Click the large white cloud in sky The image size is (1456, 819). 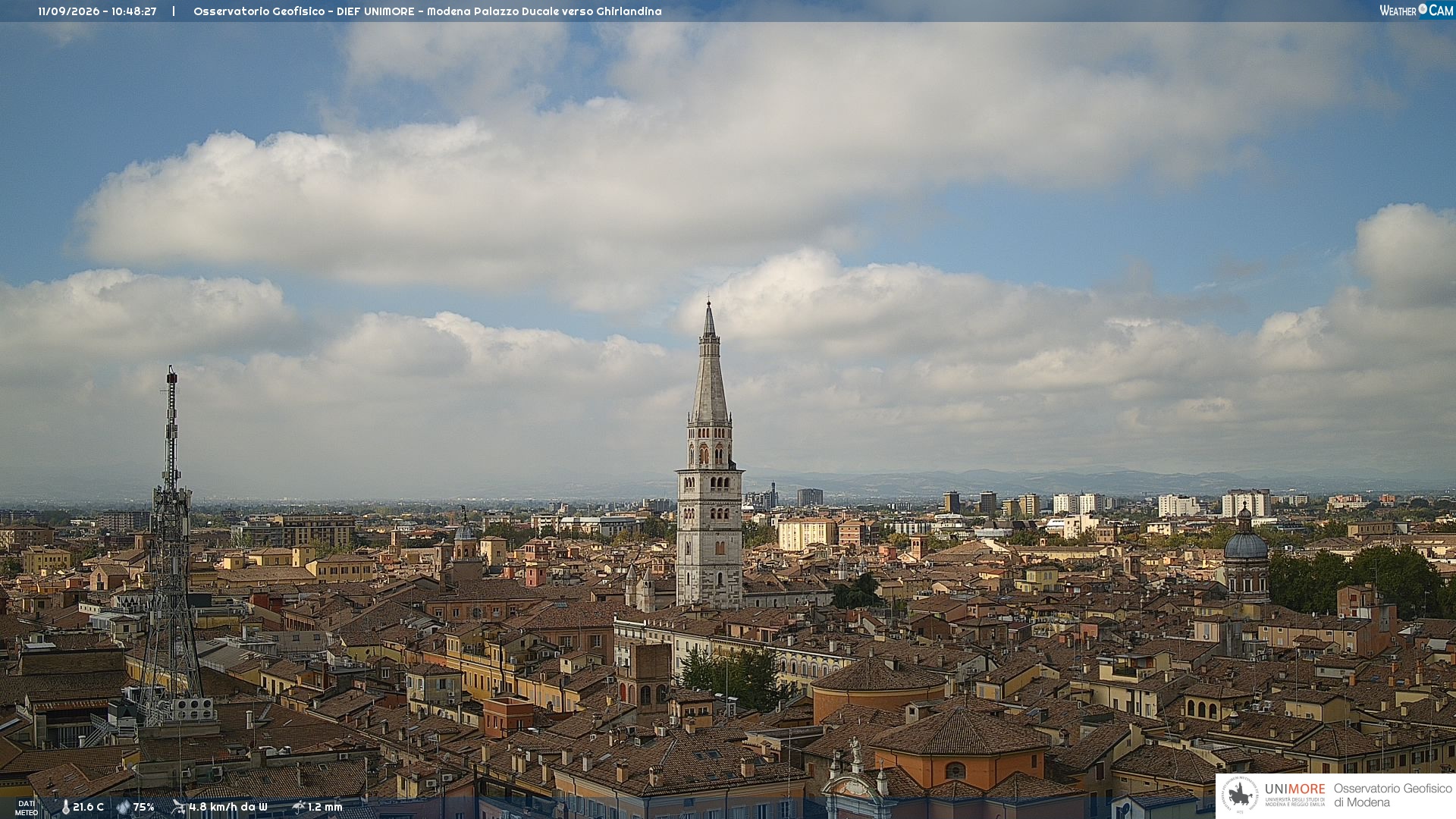(531, 190)
